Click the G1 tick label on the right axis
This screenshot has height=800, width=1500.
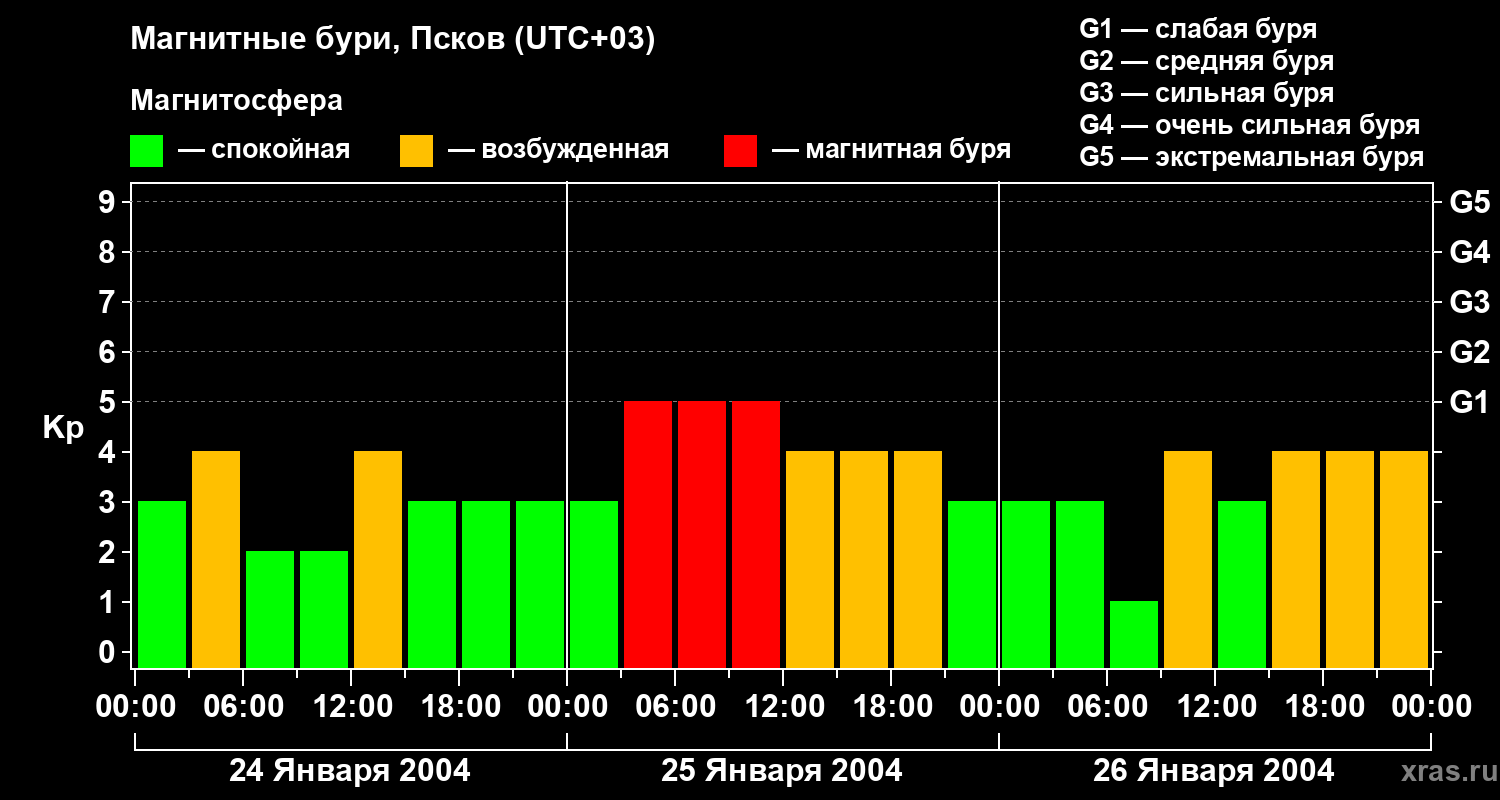point(1470,402)
